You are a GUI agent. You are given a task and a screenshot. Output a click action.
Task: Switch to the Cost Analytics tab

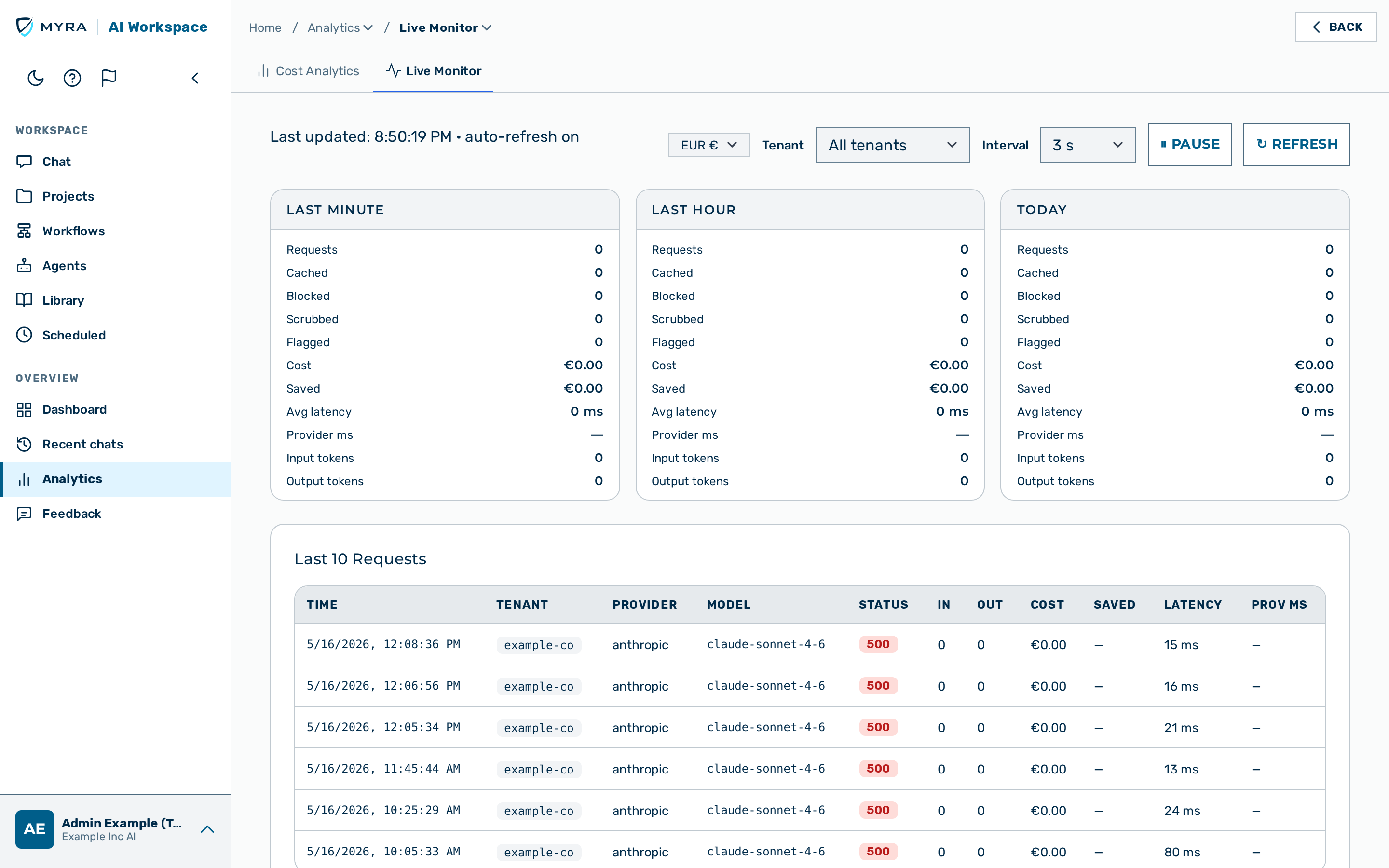pos(308,70)
